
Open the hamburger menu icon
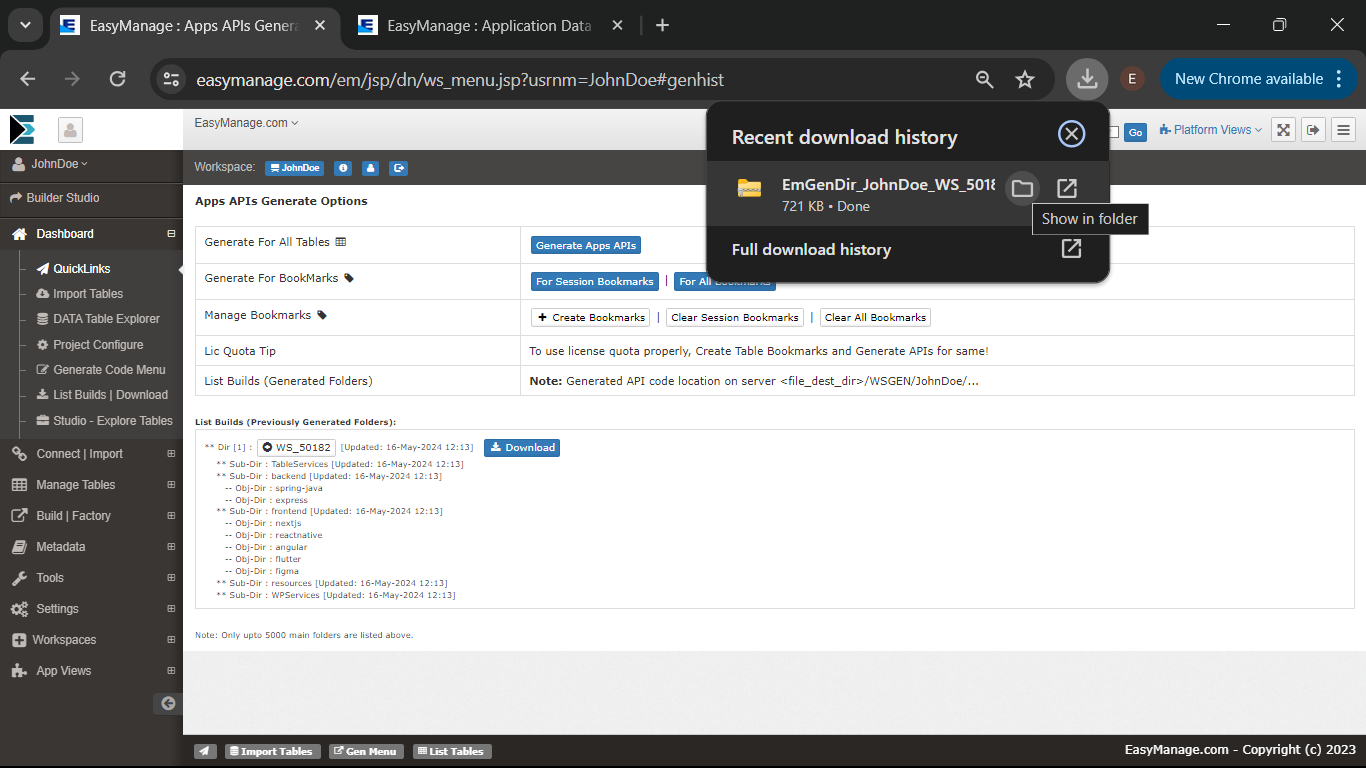pos(1343,130)
